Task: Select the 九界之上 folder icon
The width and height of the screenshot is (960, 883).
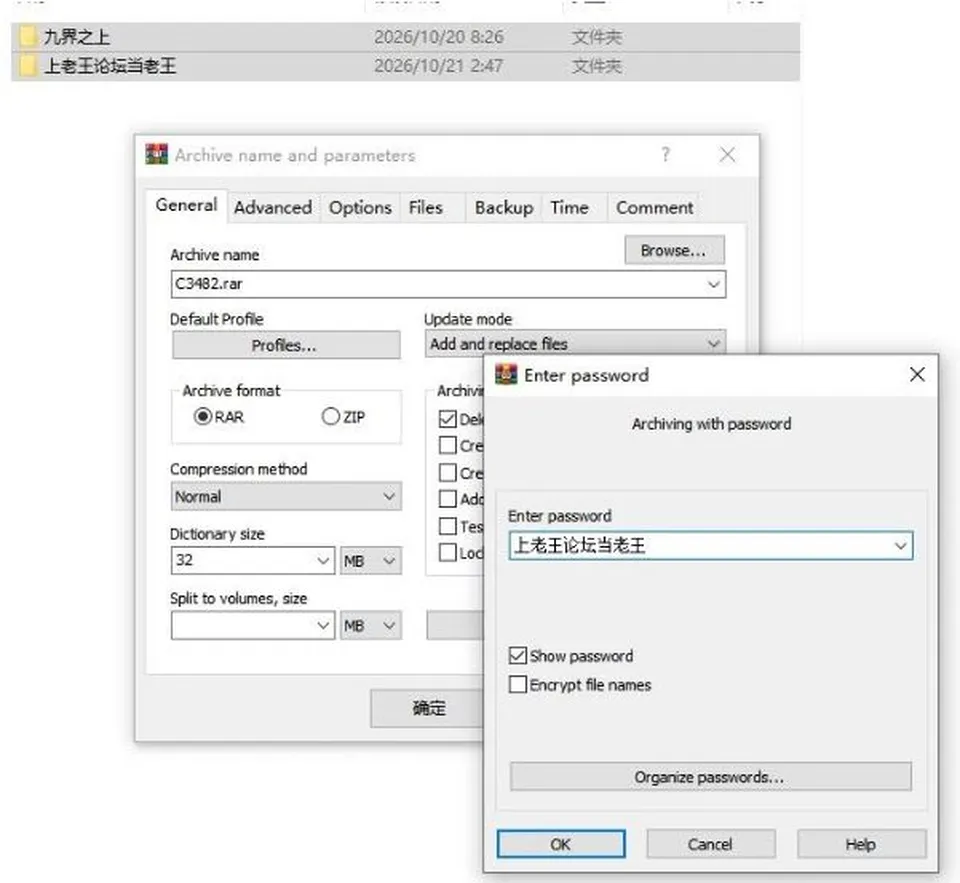Action: tap(28, 37)
